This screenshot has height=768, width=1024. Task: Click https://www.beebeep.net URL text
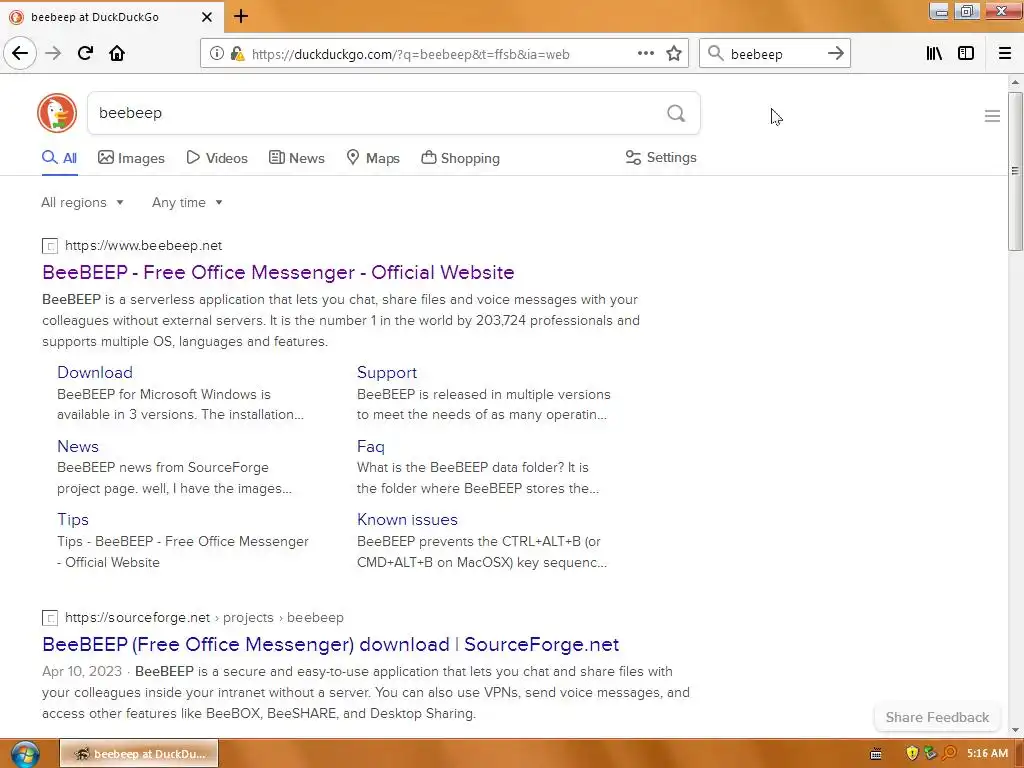click(144, 246)
